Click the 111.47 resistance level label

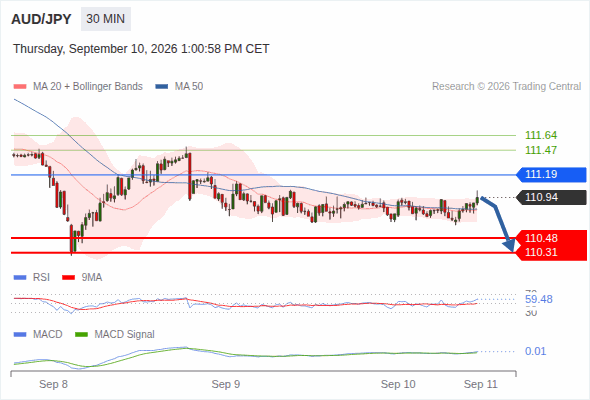coord(541,150)
